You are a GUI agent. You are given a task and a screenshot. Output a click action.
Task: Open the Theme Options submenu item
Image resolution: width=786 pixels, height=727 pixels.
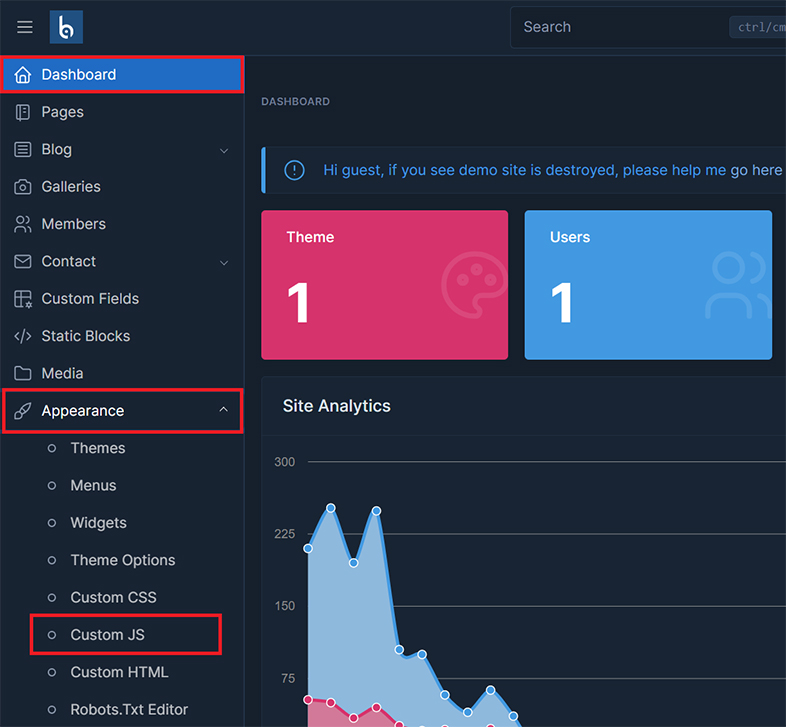coord(122,560)
